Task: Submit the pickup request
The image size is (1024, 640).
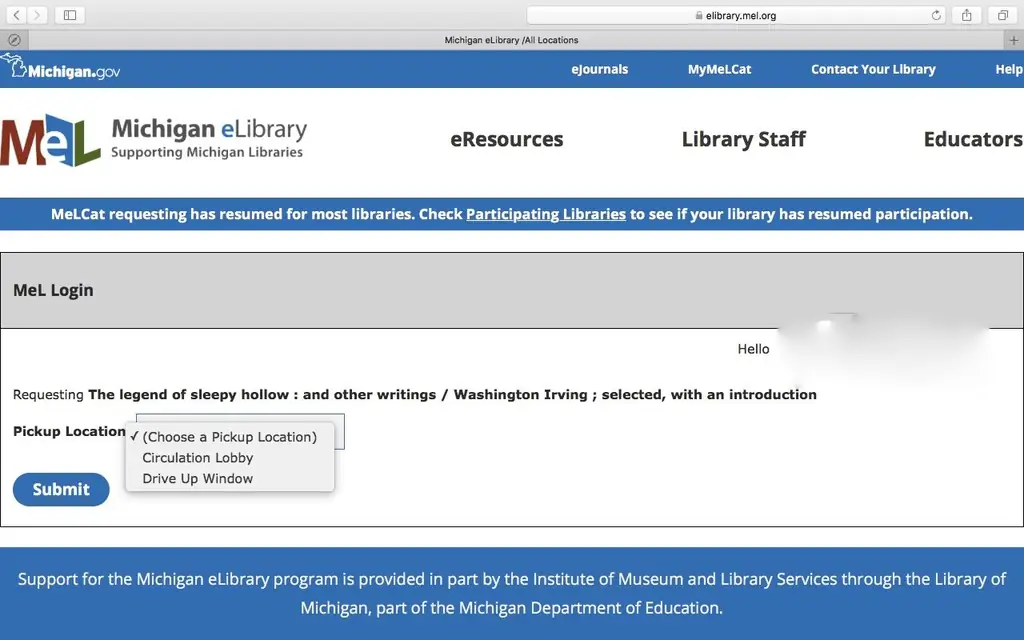Action: click(61, 489)
